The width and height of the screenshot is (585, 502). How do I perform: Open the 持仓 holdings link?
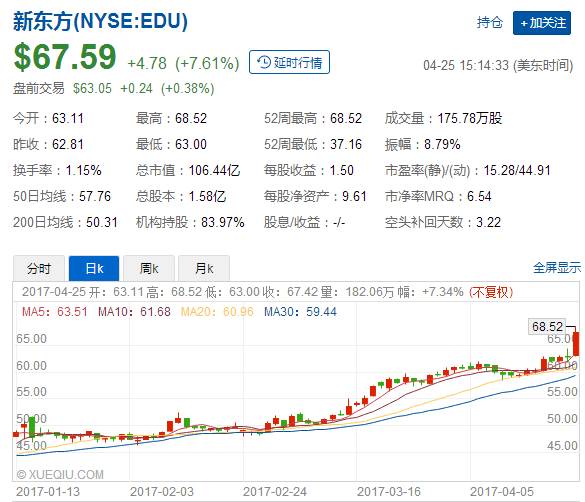(x=489, y=22)
